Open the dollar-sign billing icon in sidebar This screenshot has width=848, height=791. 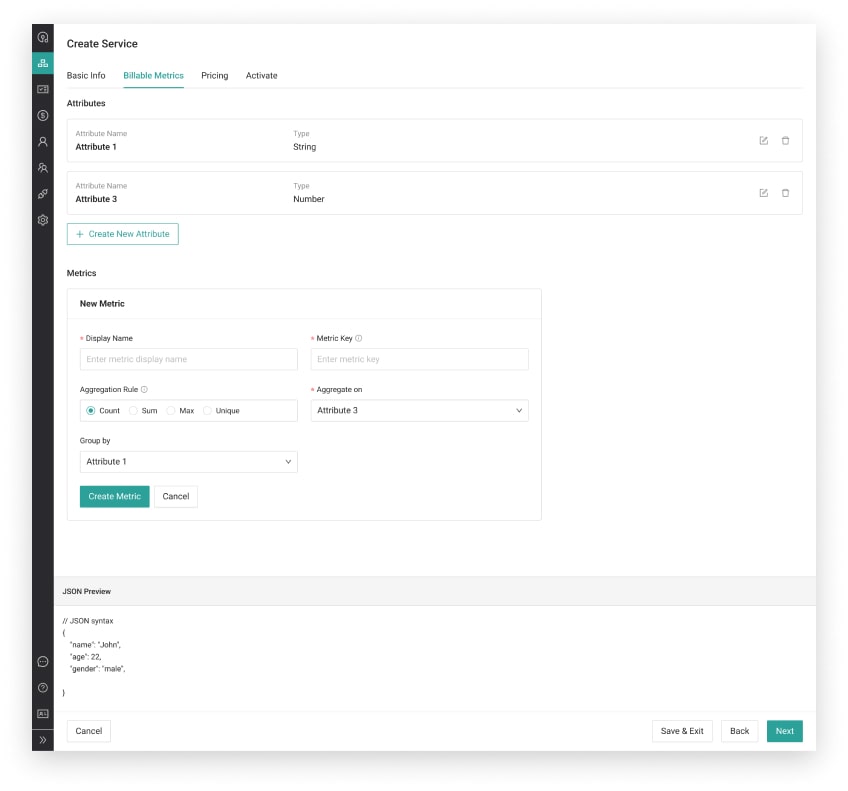click(43, 116)
